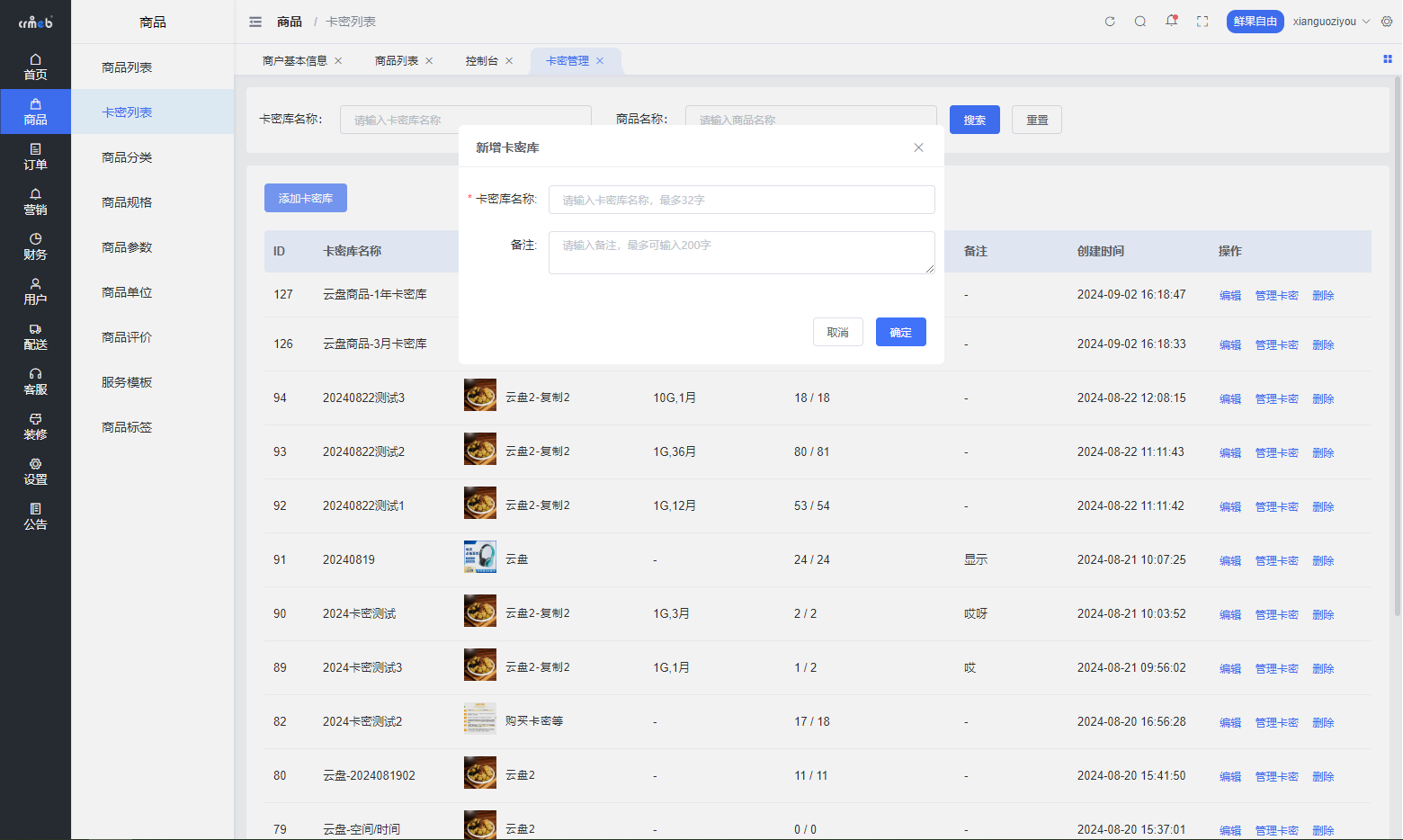Click the product thumbnail in row 91
1403x840 pixels.
click(x=480, y=557)
